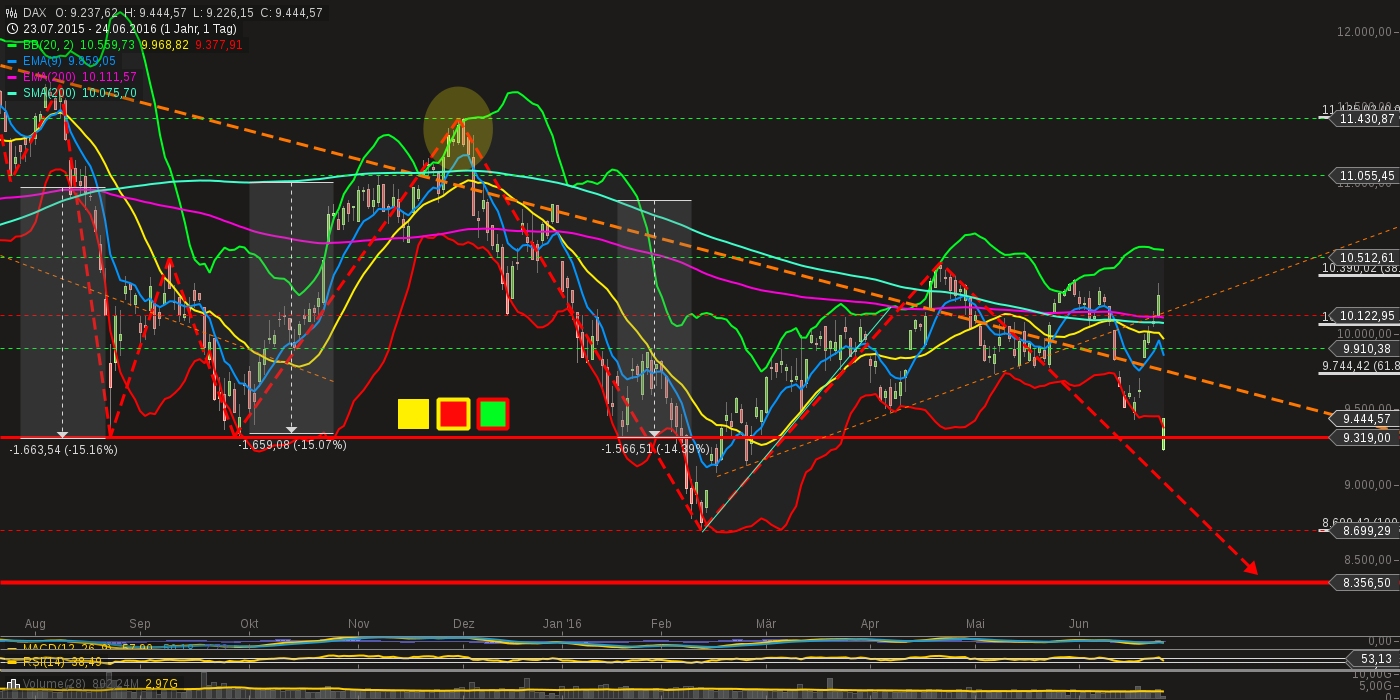Click the red square annotation on the chart
1400x700 pixels.
click(x=452, y=413)
